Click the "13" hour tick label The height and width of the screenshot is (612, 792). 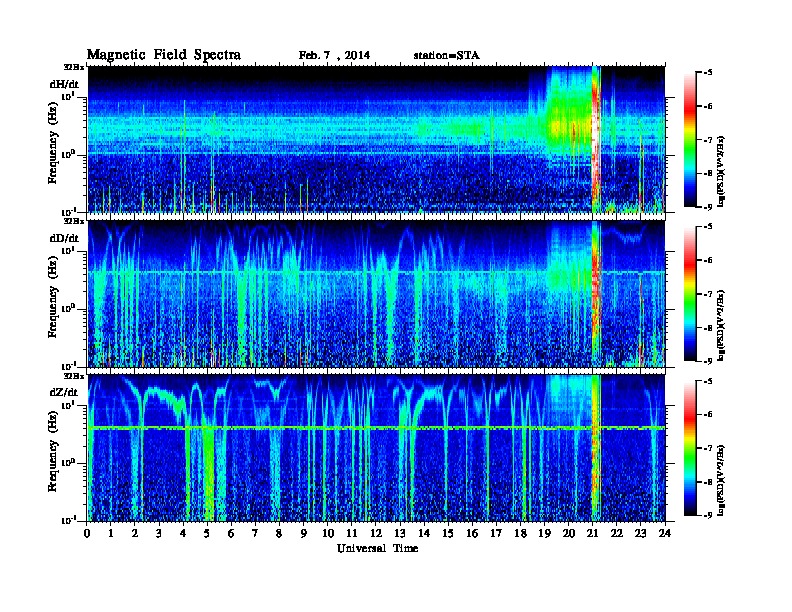[x=400, y=534]
